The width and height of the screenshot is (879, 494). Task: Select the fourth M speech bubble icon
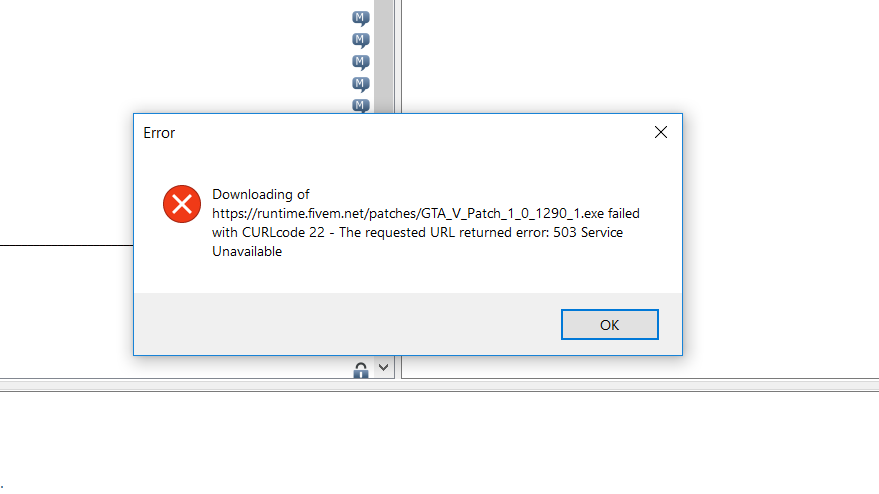coord(361,84)
